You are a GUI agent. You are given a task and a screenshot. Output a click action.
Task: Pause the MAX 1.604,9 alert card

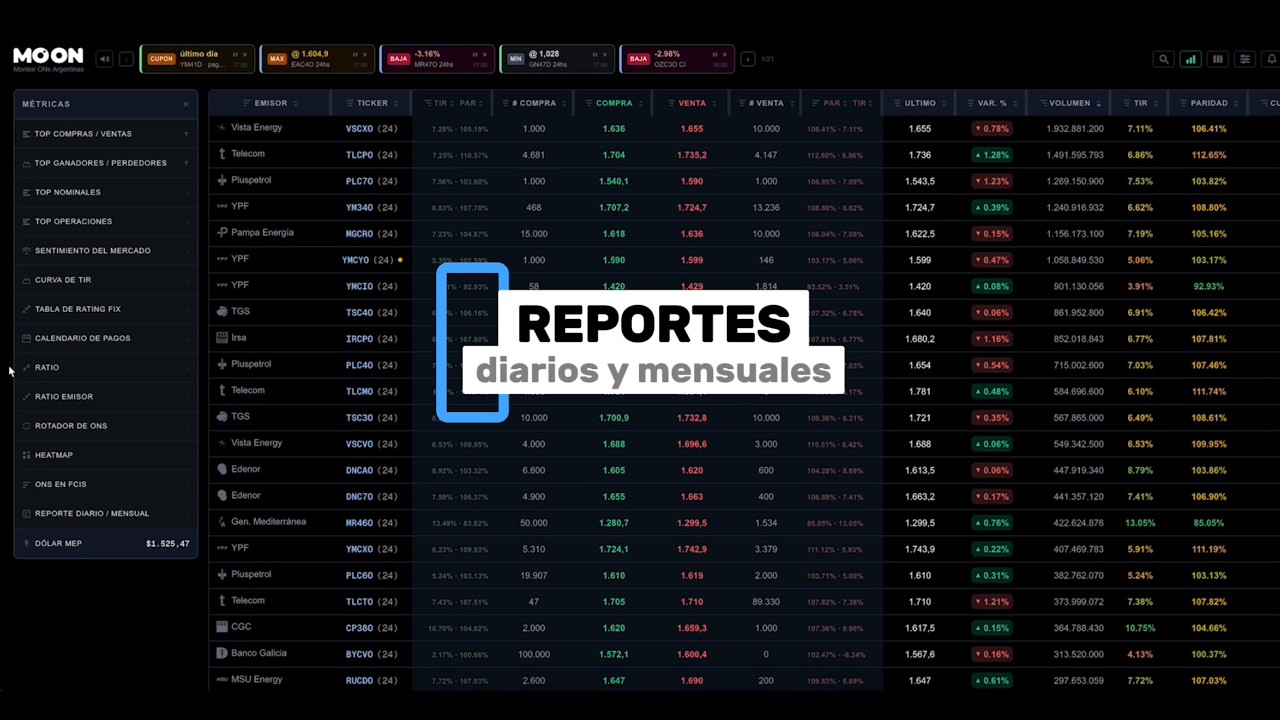point(354,54)
